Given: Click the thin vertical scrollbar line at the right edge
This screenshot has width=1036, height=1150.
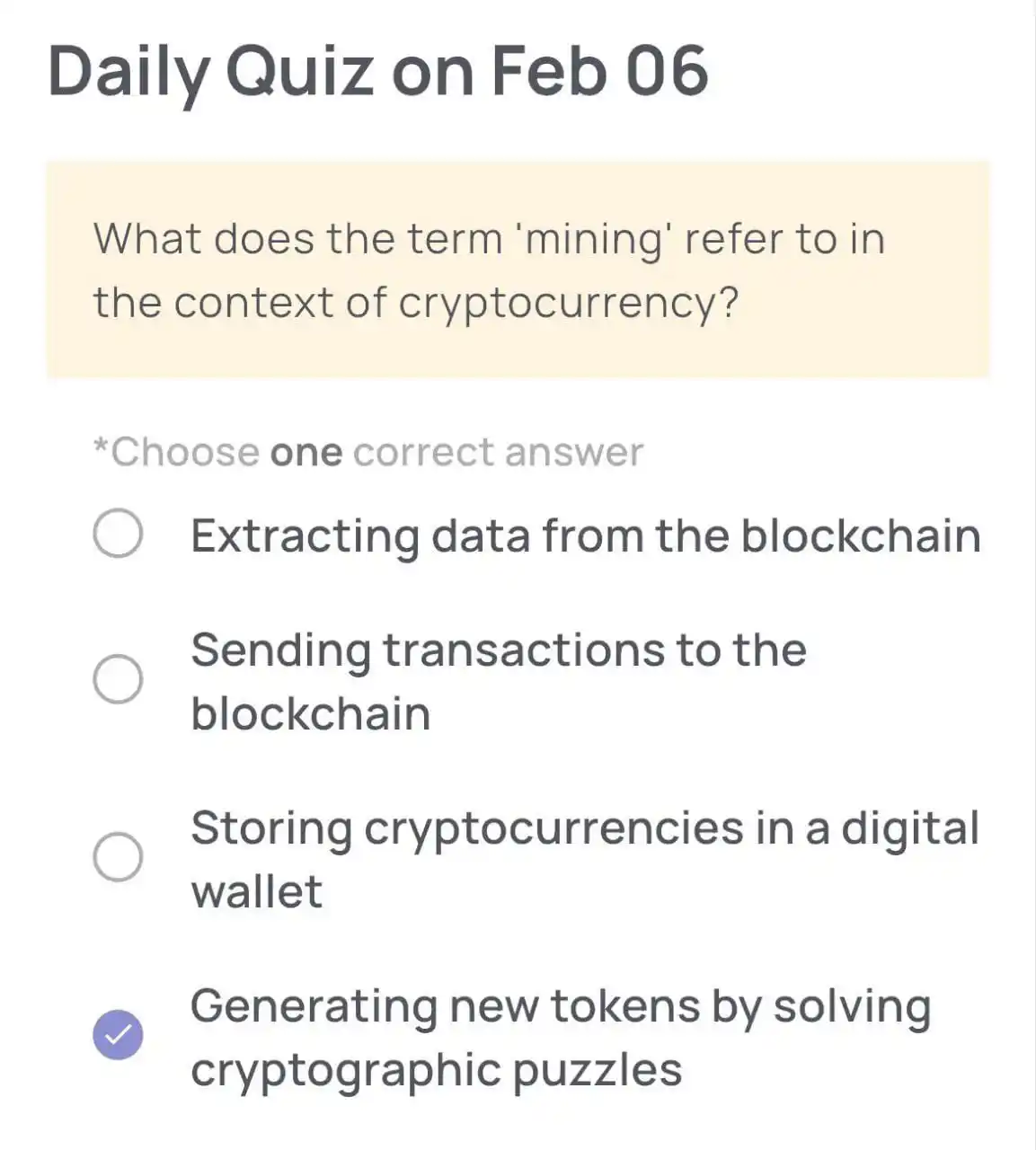Looking at the screenshot, I should click(x=1033, y=575).
